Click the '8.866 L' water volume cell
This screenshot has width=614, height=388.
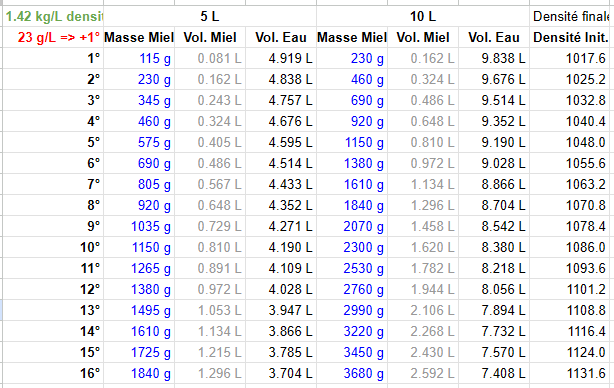494,184
